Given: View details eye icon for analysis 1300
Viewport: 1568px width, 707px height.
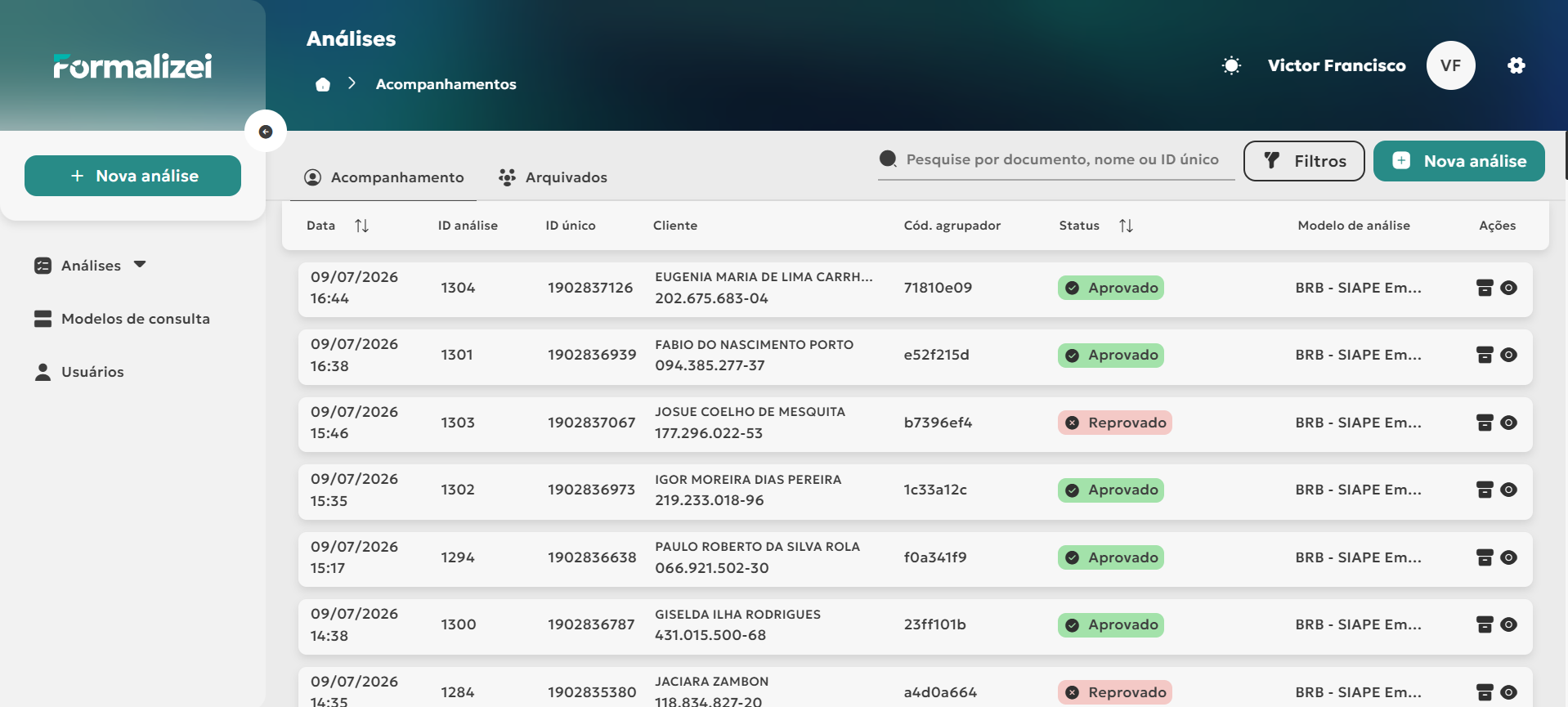Looking at the screenshot, I should [x=1509, y=624].
